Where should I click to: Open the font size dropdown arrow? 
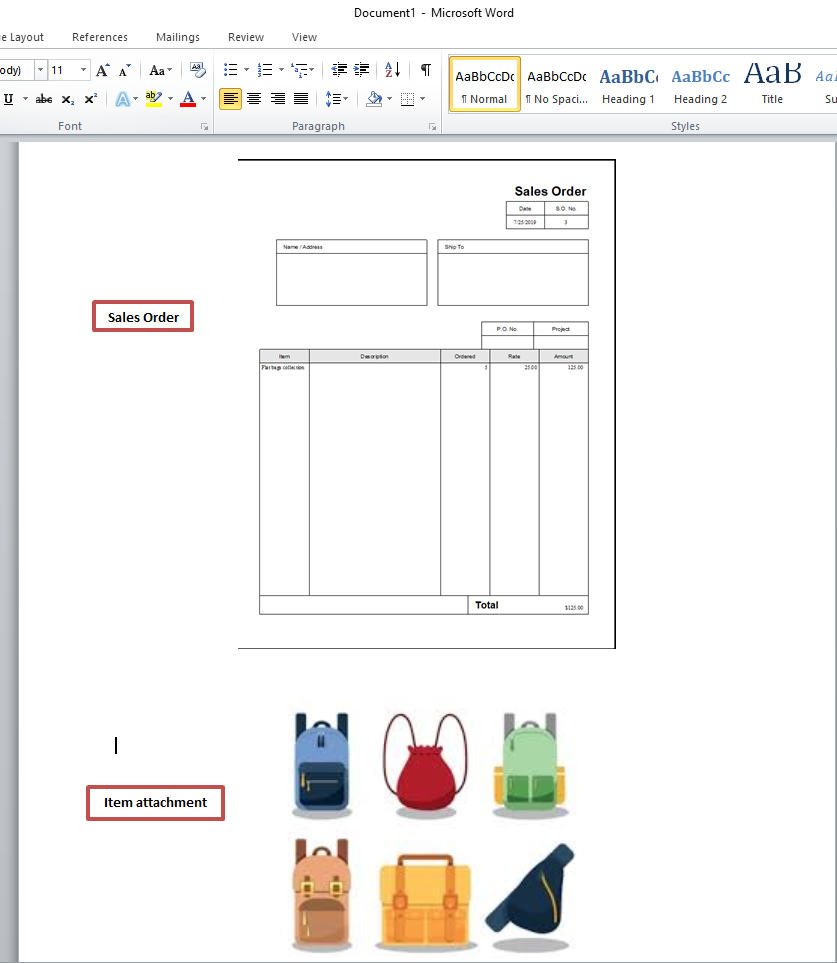click(84, 70)
